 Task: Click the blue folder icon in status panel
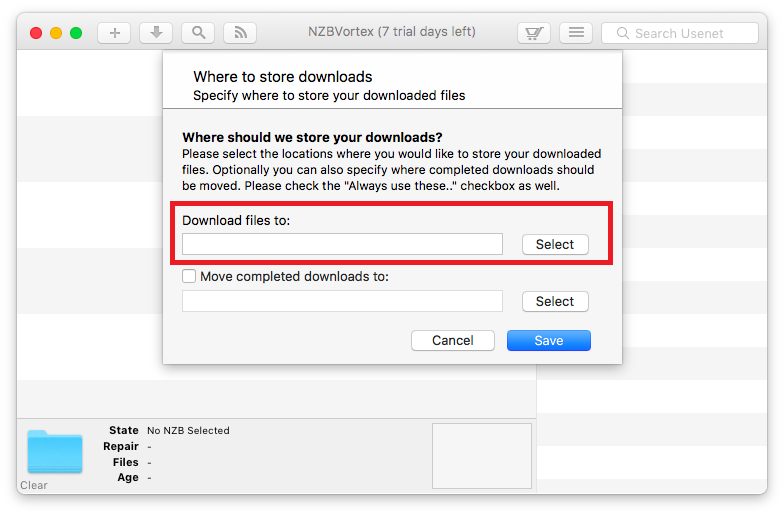[x=55, y=452]
